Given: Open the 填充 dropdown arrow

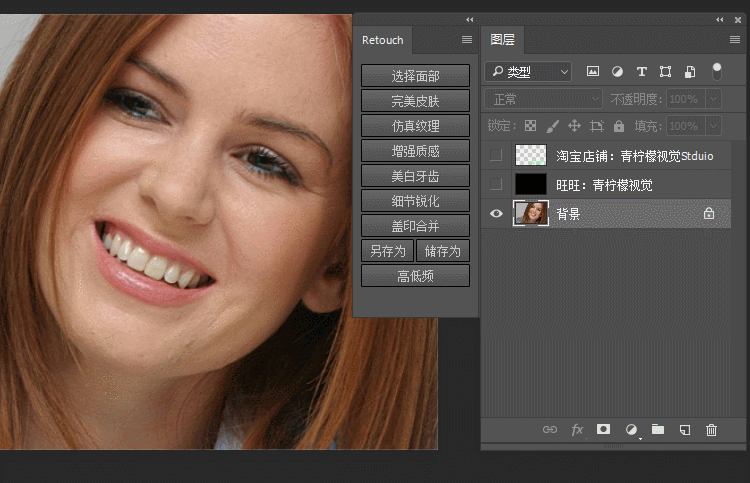Looking at the screenshot, I should (x=713, y=126).
